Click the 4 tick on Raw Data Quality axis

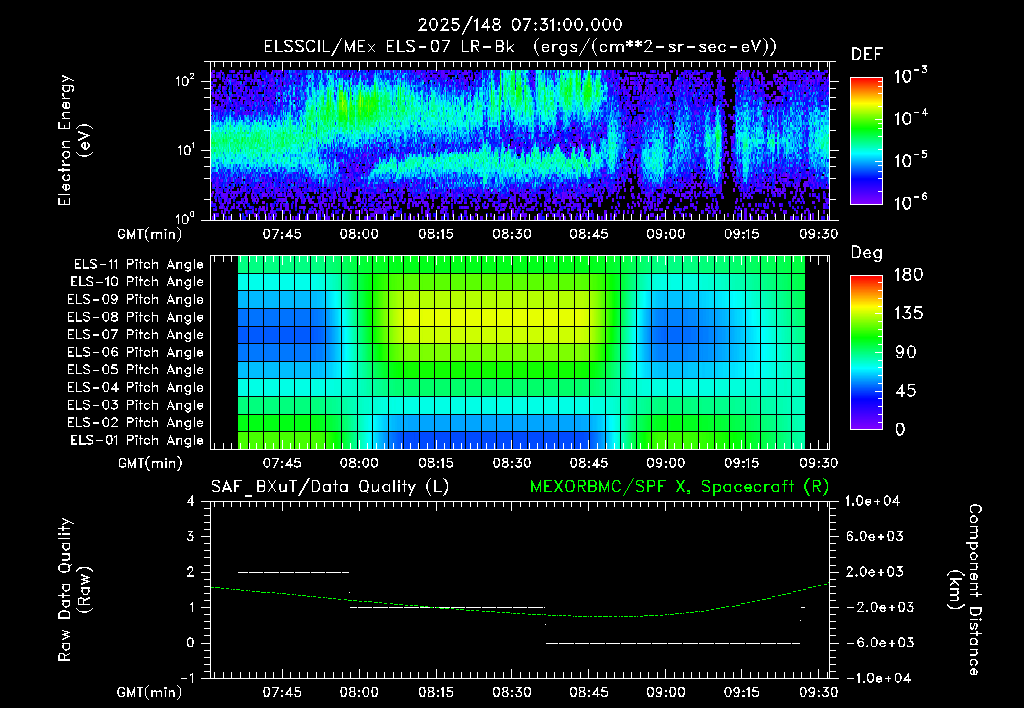pos(191,501)
